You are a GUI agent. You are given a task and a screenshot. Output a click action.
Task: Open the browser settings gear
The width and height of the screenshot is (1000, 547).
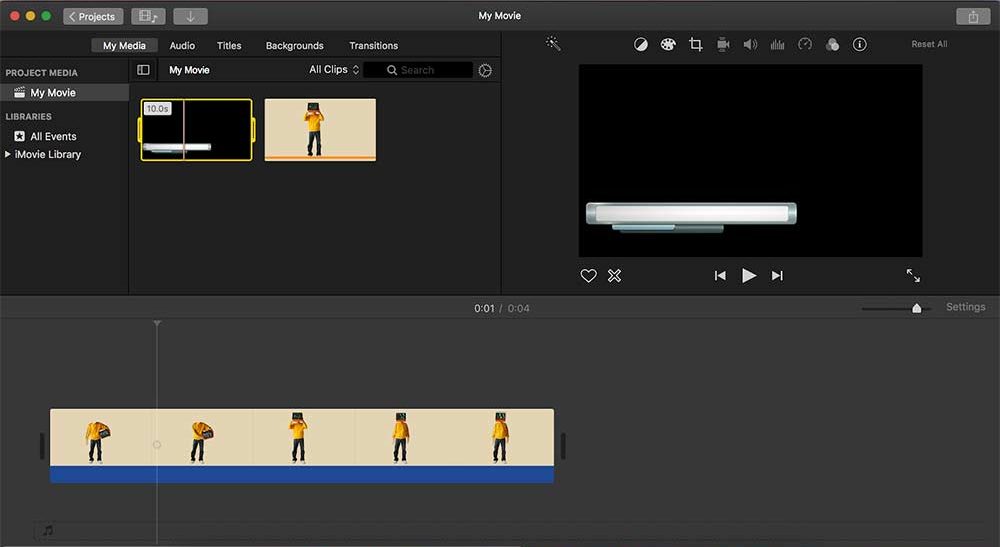coord(485,70)
